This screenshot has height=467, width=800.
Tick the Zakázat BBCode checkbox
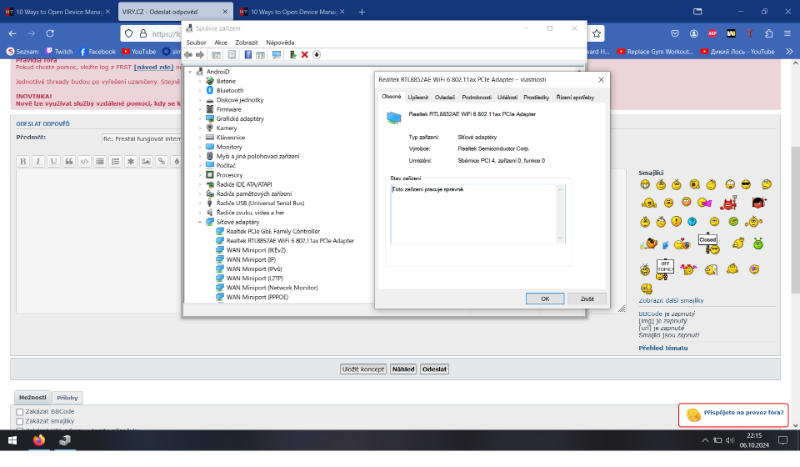coord(20,412)
